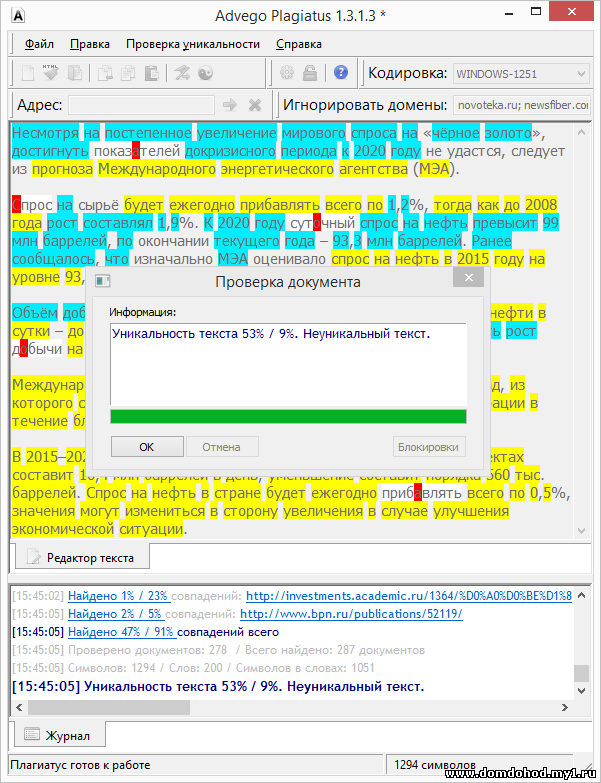Click the Отмена button in dialog
The width and height of the screenshot is (601, 783).
click(x=222, y=447)
